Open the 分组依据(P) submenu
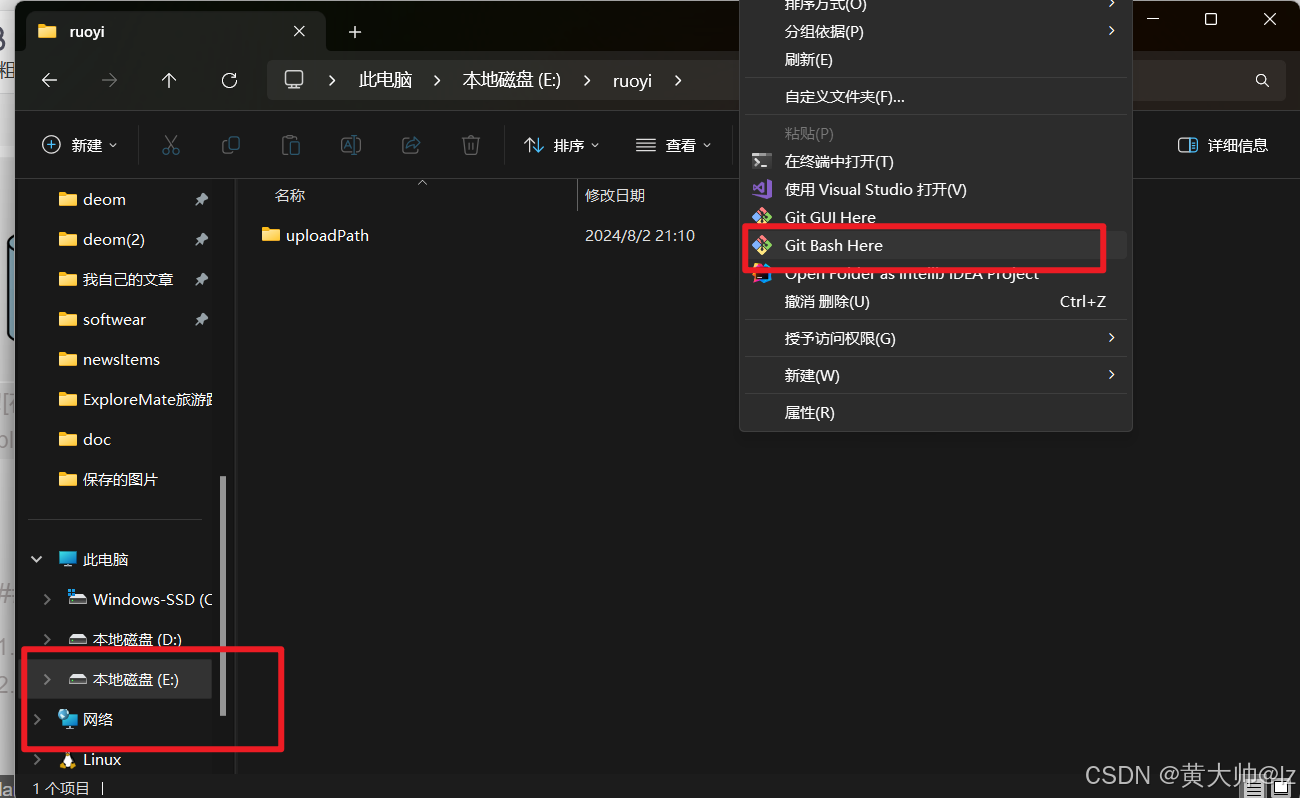Viewport: 1300px width, 798px height. pyautogui.click(x=935, y=31)
